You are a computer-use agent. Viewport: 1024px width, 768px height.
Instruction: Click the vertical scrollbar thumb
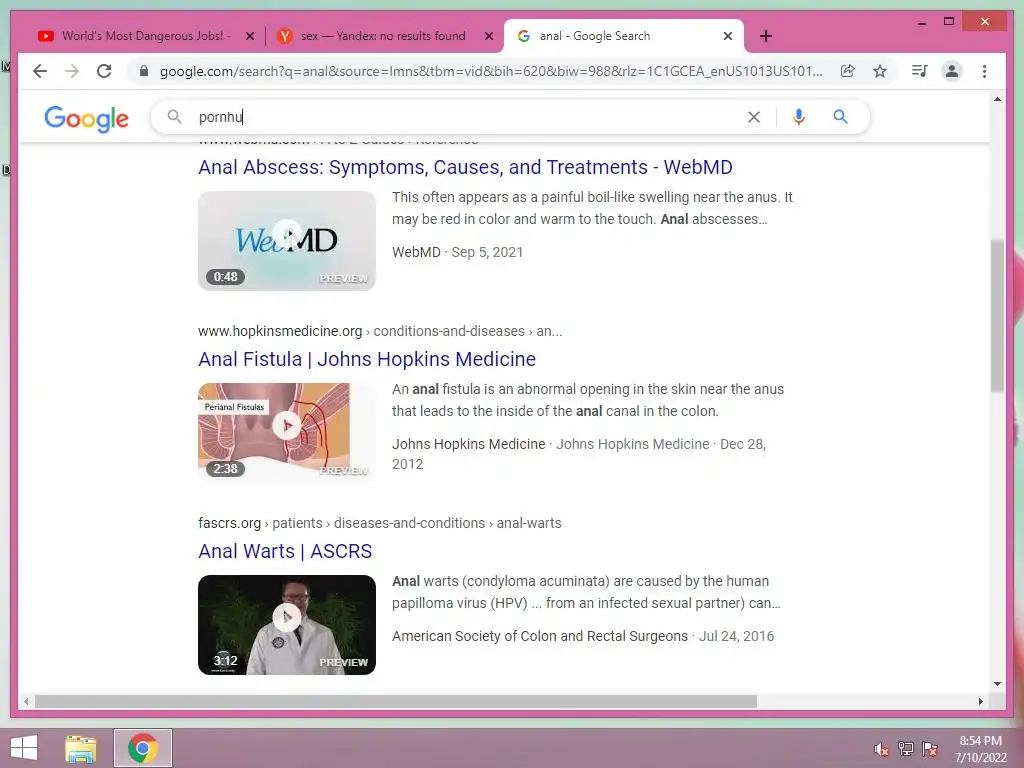coord(997,316)
